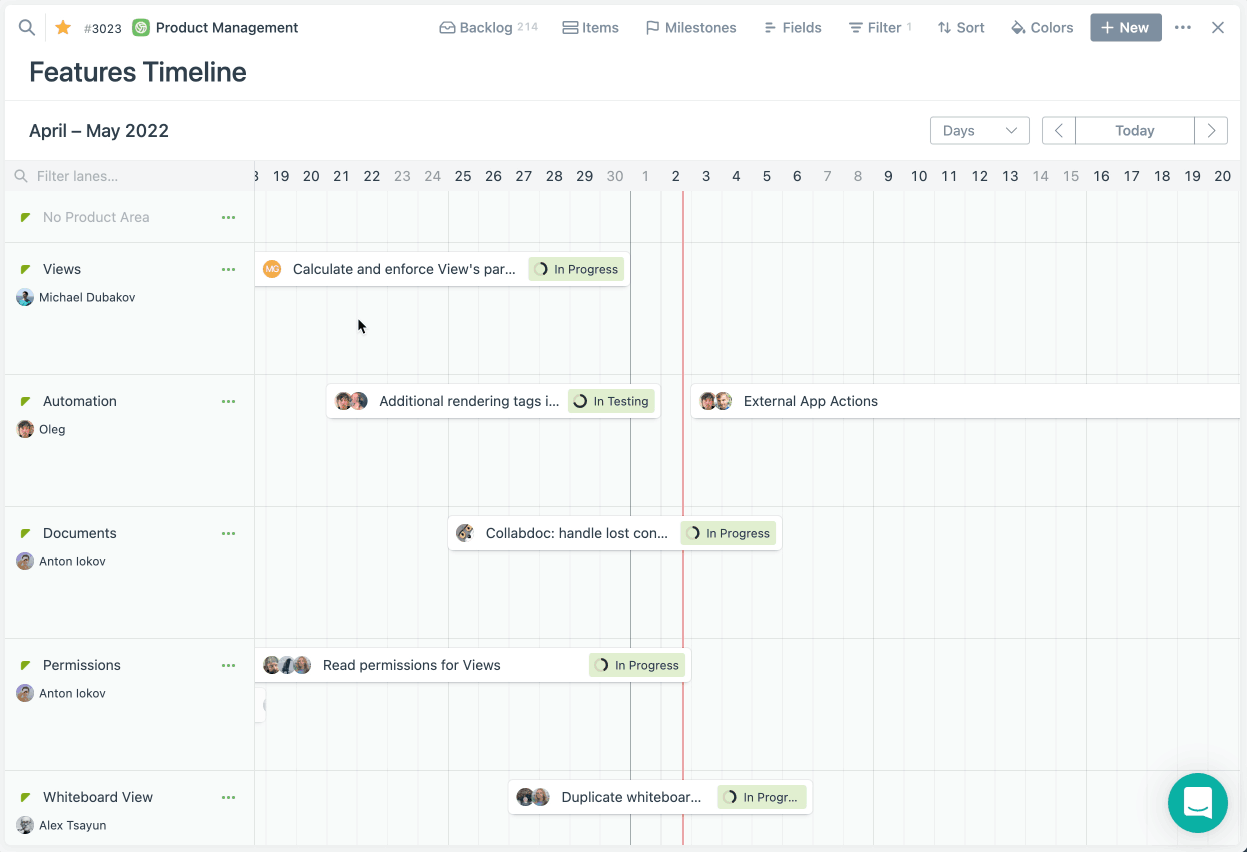Toggle the favorite star icon
This screenshot has height=852, width=1247.
click(63, 28)
